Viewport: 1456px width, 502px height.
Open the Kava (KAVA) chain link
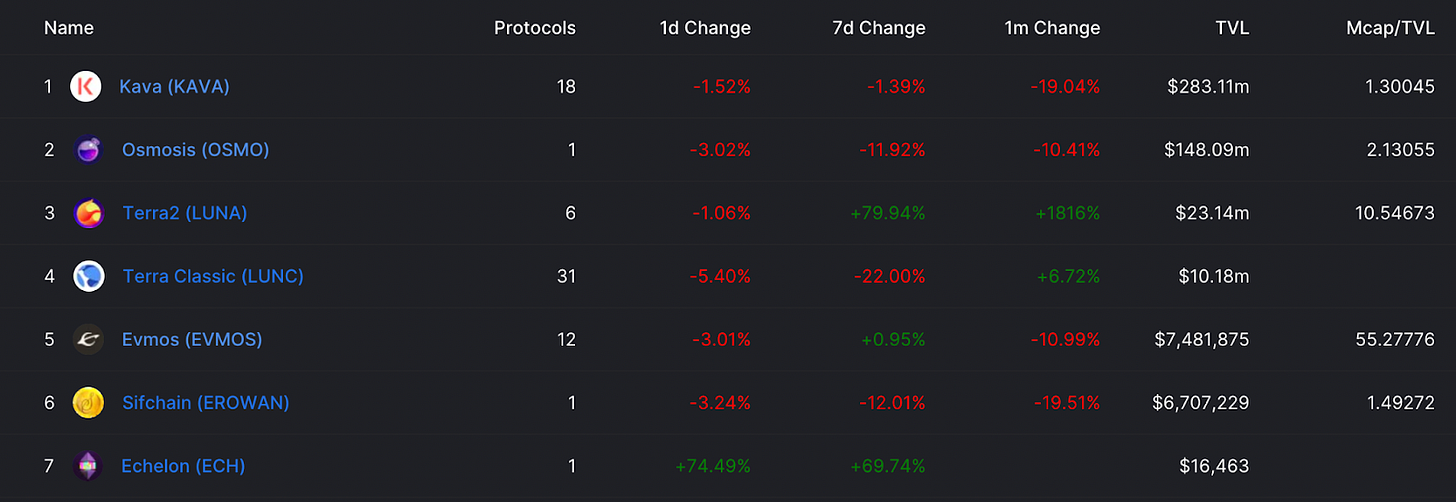pos(174,87)
